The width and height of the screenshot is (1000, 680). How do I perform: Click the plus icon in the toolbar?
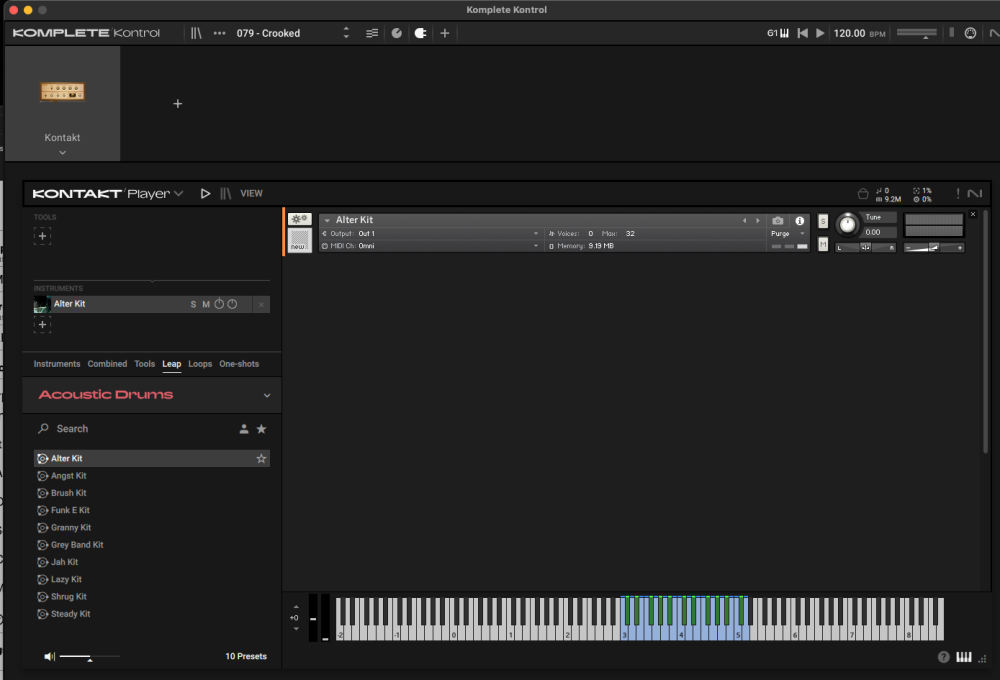pos(445,33)
